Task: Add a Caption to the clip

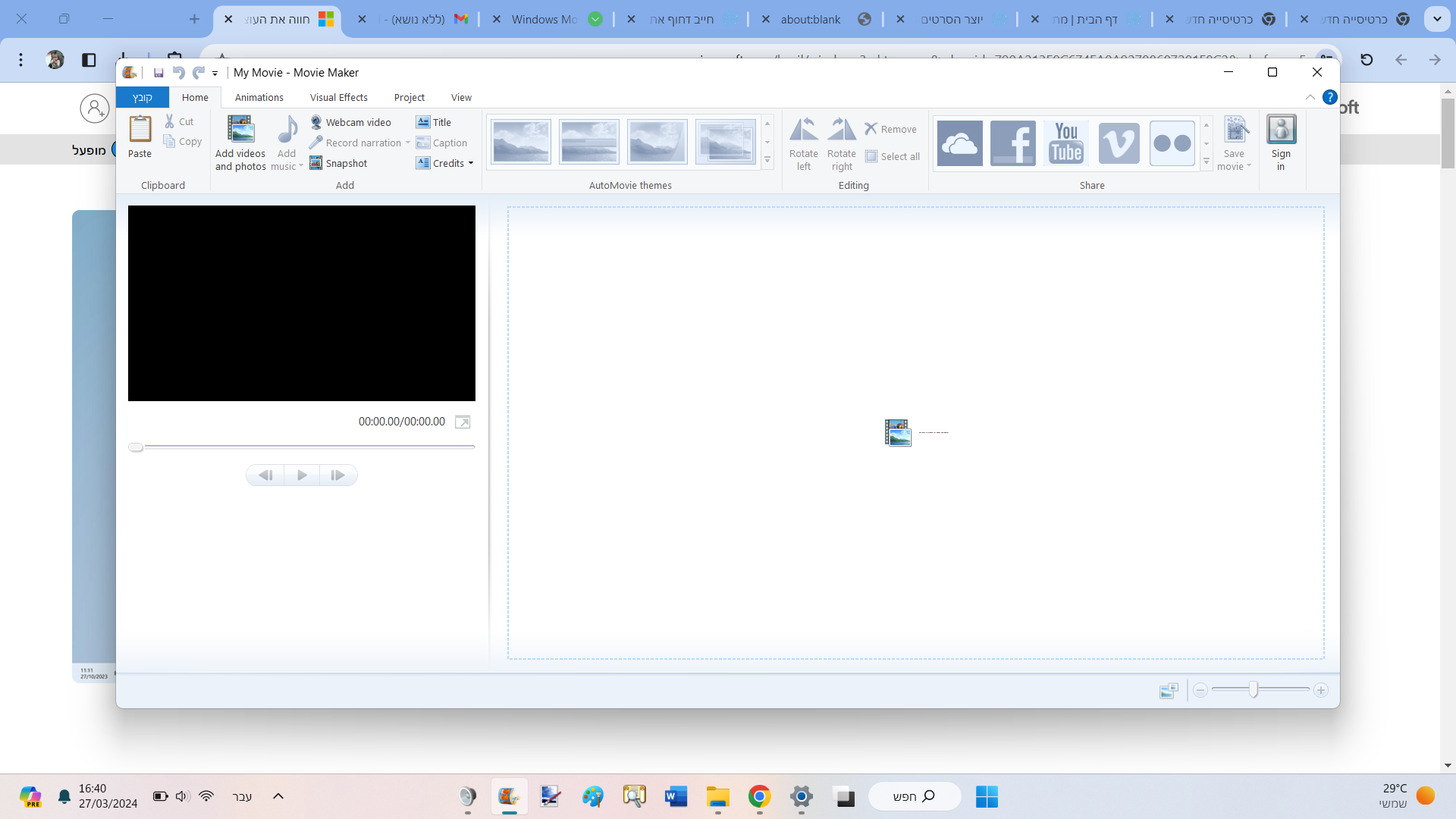Action: coord(441,143)
